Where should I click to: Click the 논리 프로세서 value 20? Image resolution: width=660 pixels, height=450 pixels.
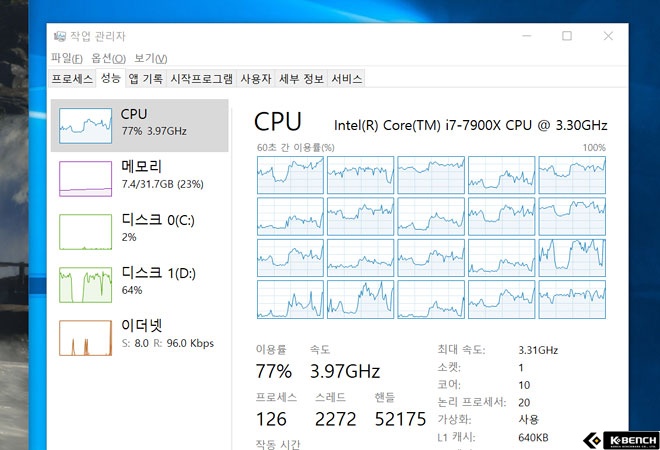tap(524, 402)
